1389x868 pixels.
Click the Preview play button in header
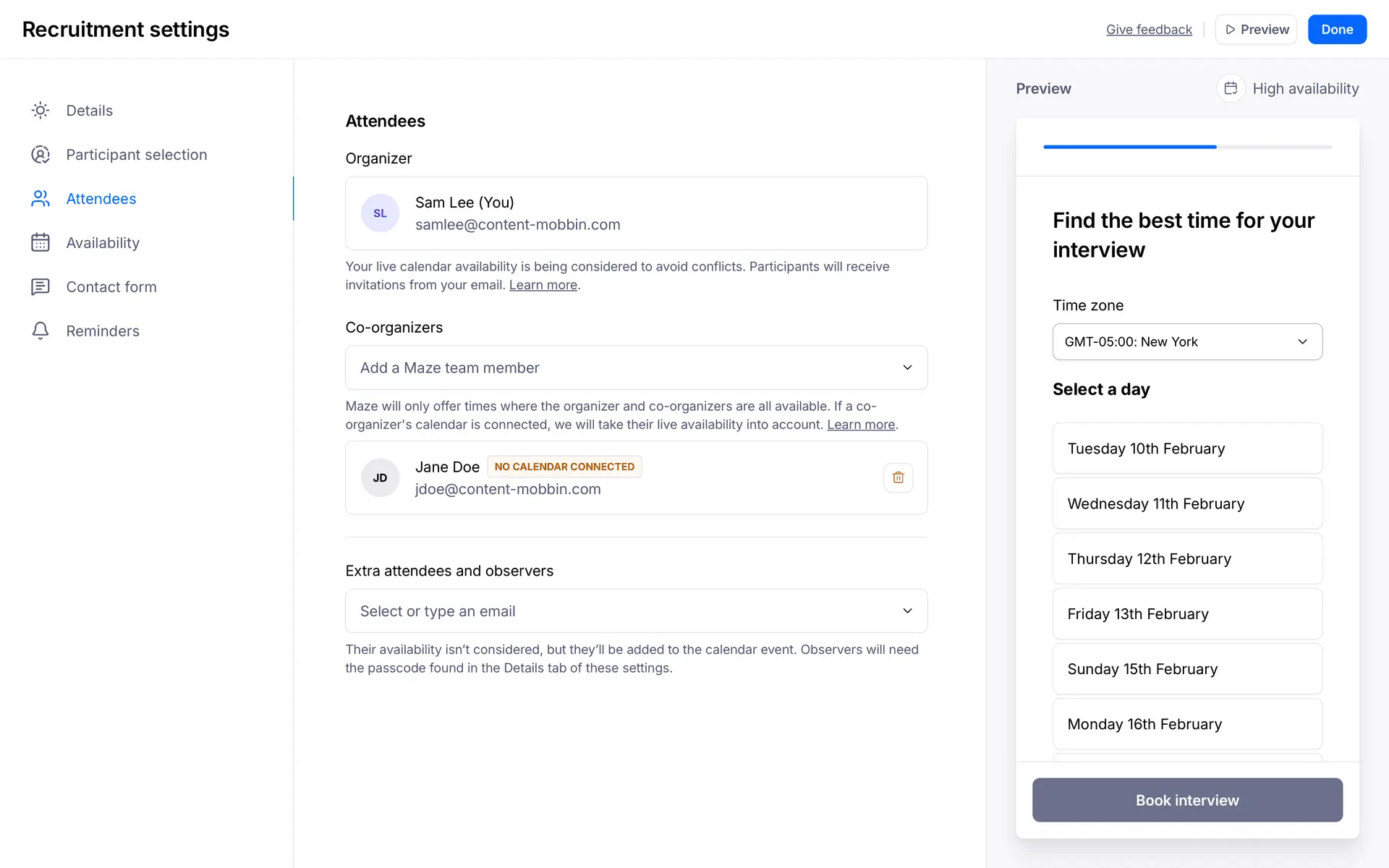click(1257, 30)
